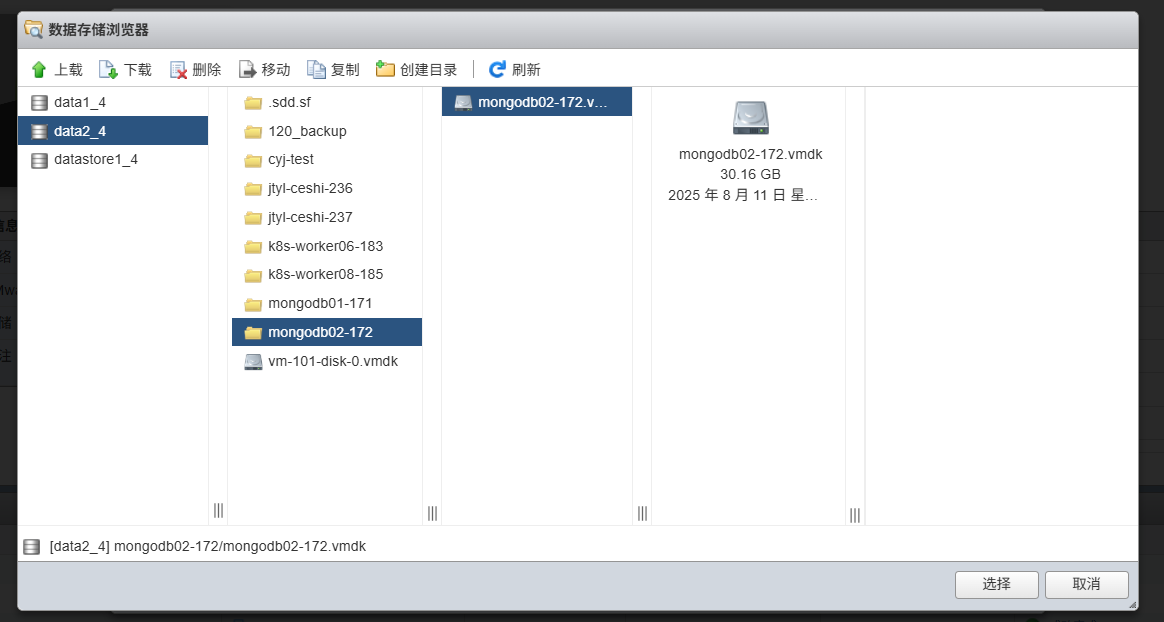
Task: Click the Copy (复制) toolbar icon
Action: point(316,70)
